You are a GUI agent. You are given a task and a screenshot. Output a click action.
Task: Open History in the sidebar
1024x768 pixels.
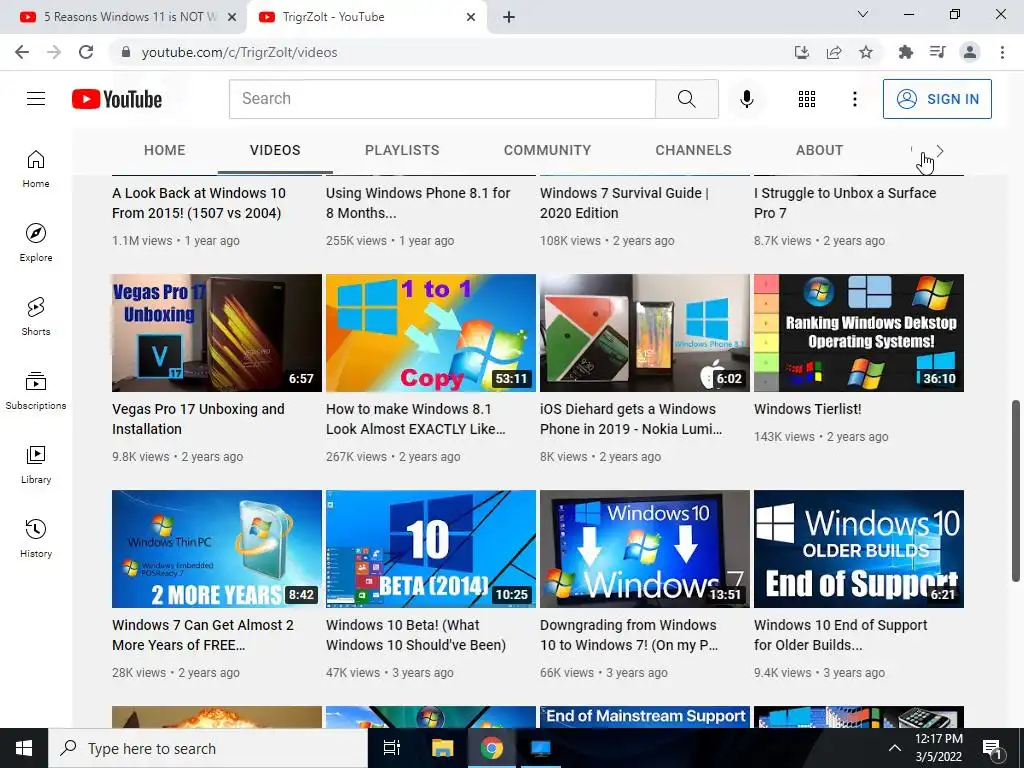(x=36, y=538)
